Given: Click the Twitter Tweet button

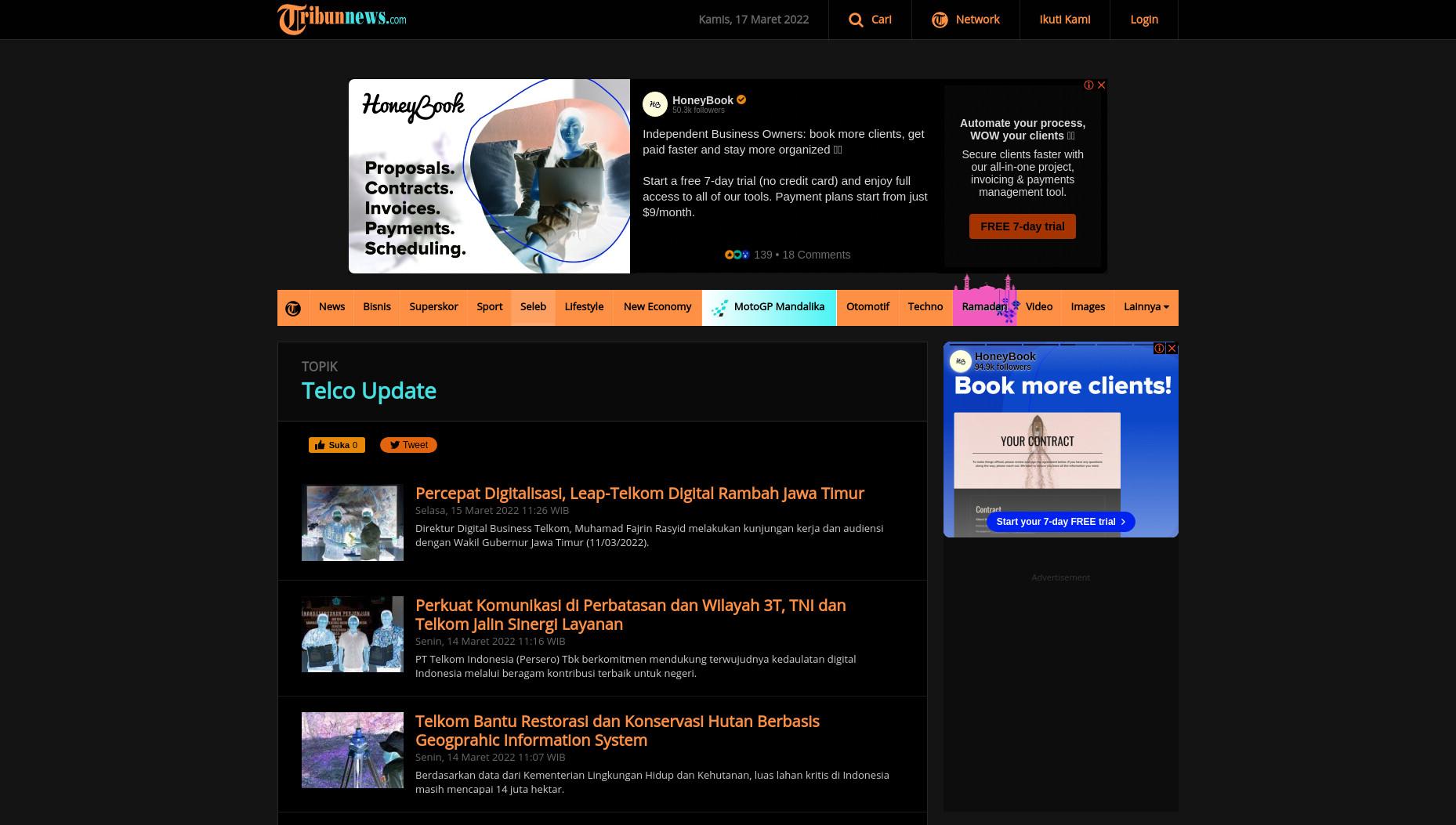Looking at the screenshot, I should (x=408, y=445).
